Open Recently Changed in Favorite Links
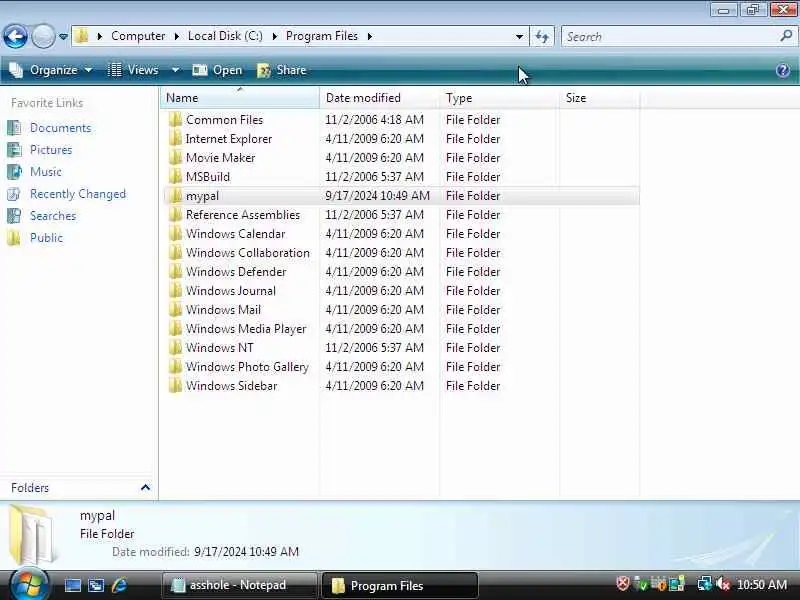The width and height of the screenshot is (800, 600). coord(78,194)
